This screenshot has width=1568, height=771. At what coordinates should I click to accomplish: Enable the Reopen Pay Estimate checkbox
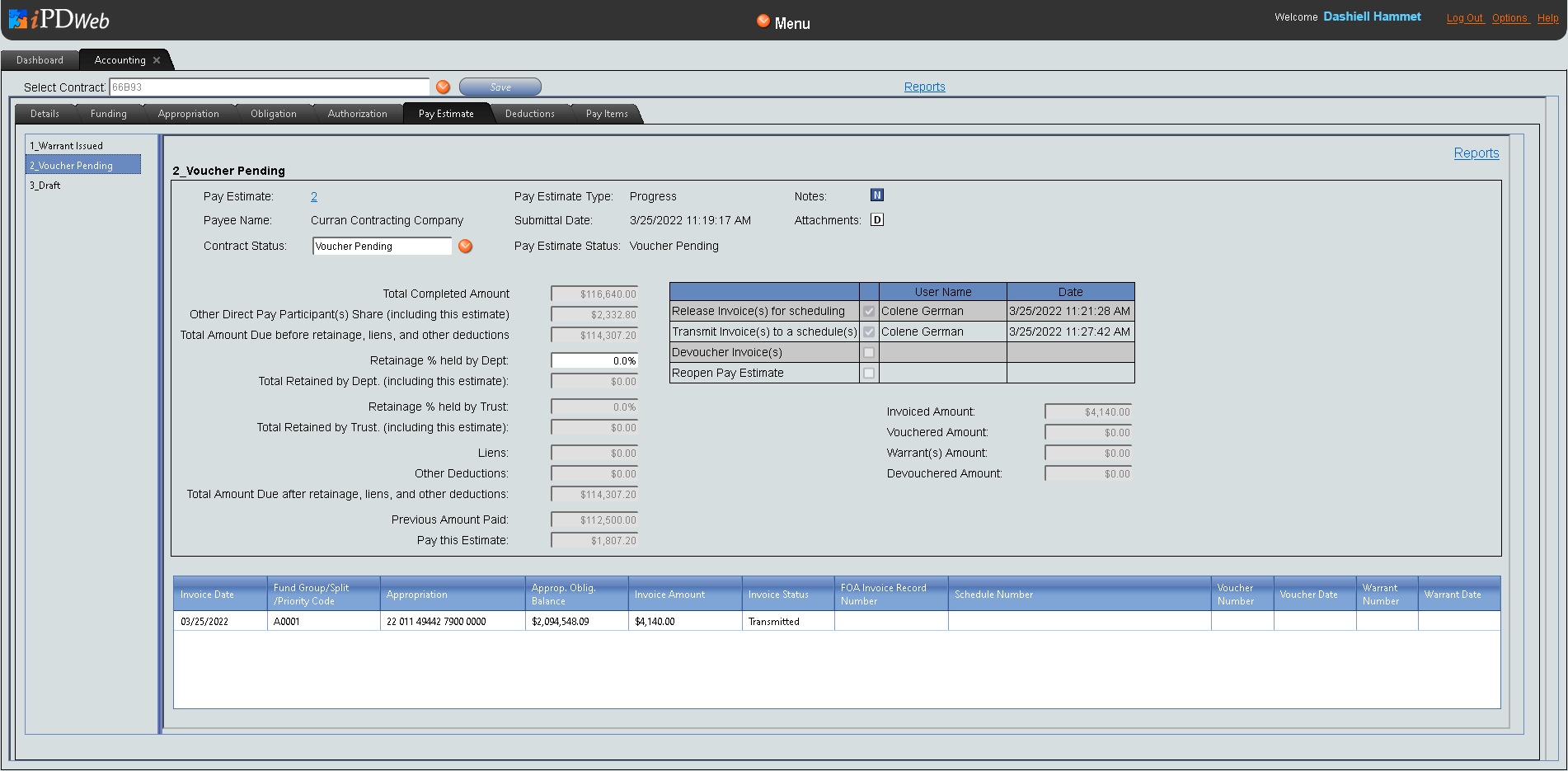click(869, 374)
